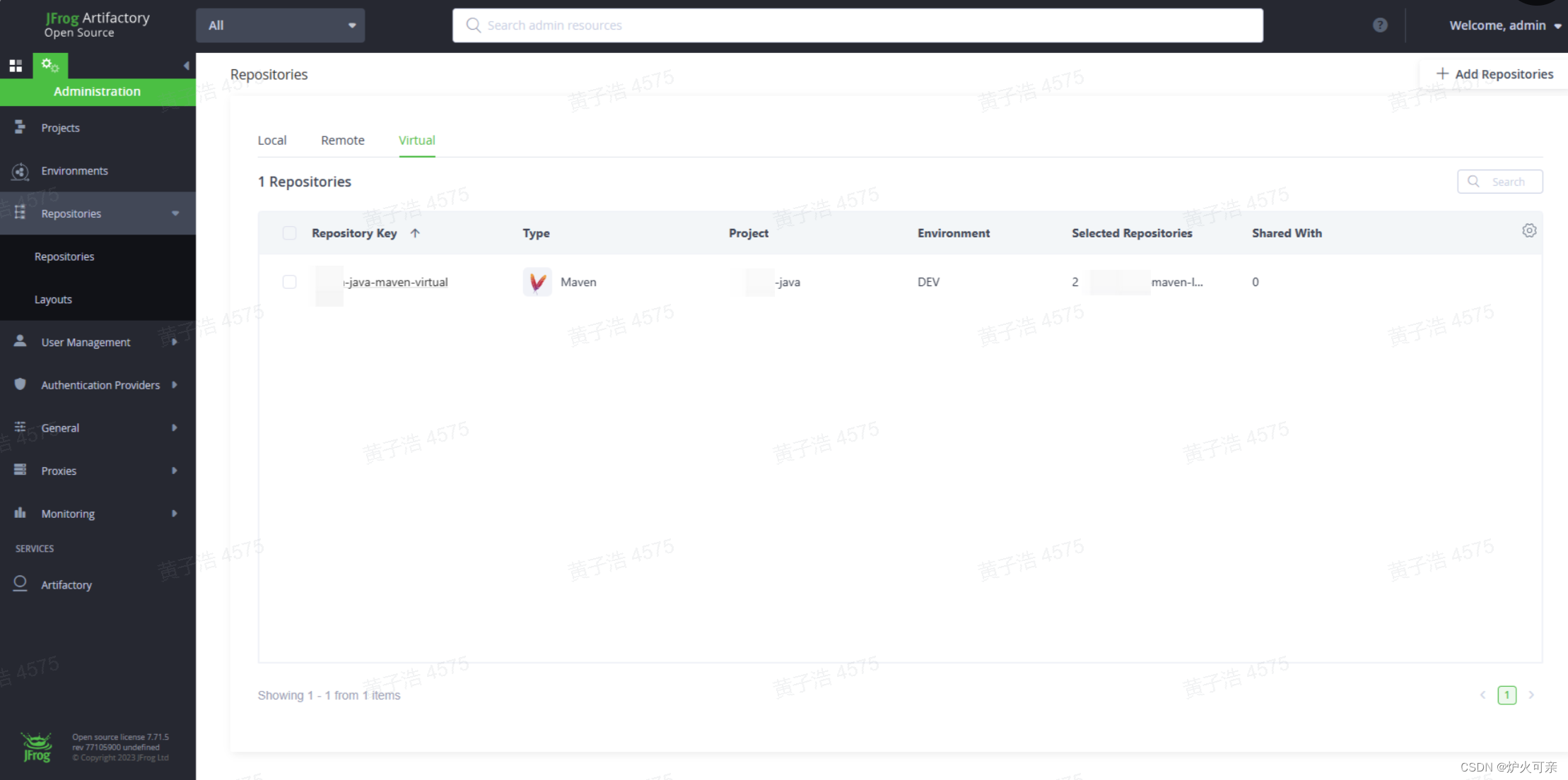This screenshot has height=780, width=1568.
Task: Expand the User Management submenu arrow
Action: (x=175, y=342)
